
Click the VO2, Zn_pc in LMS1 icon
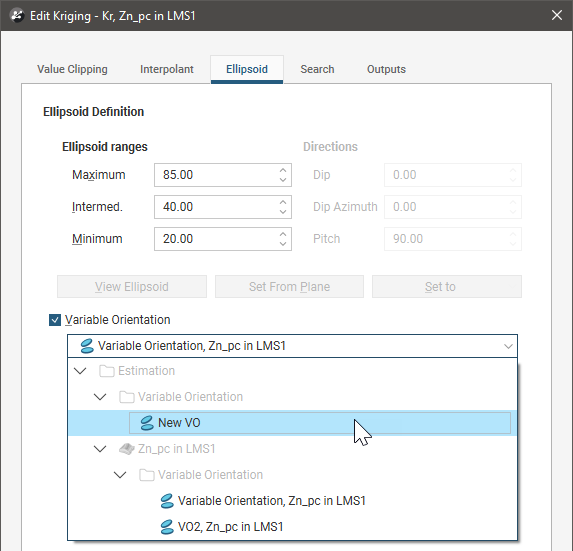pos(167,527)
